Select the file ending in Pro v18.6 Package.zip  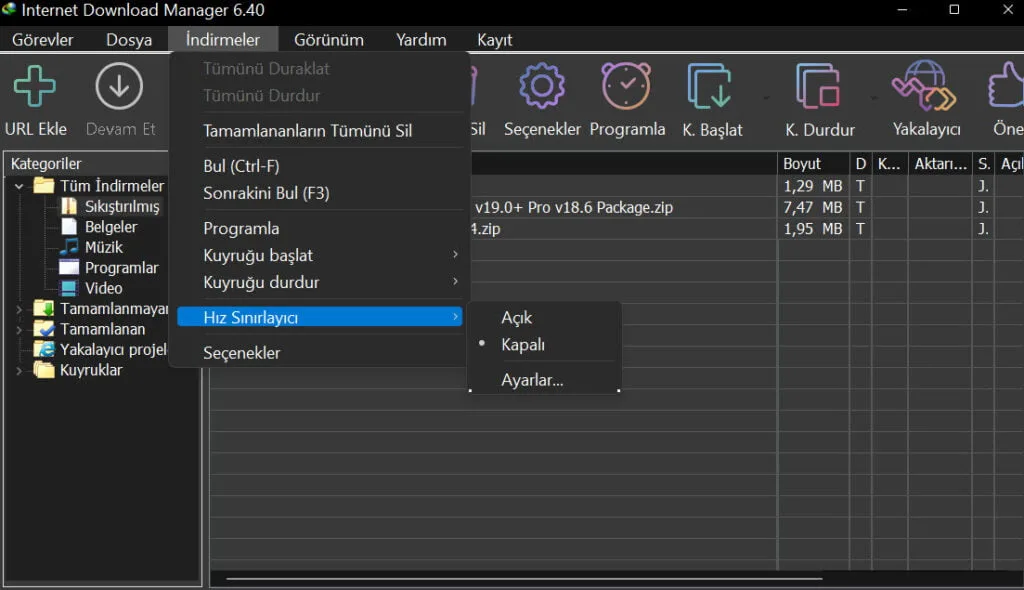[x=573, y=207]
